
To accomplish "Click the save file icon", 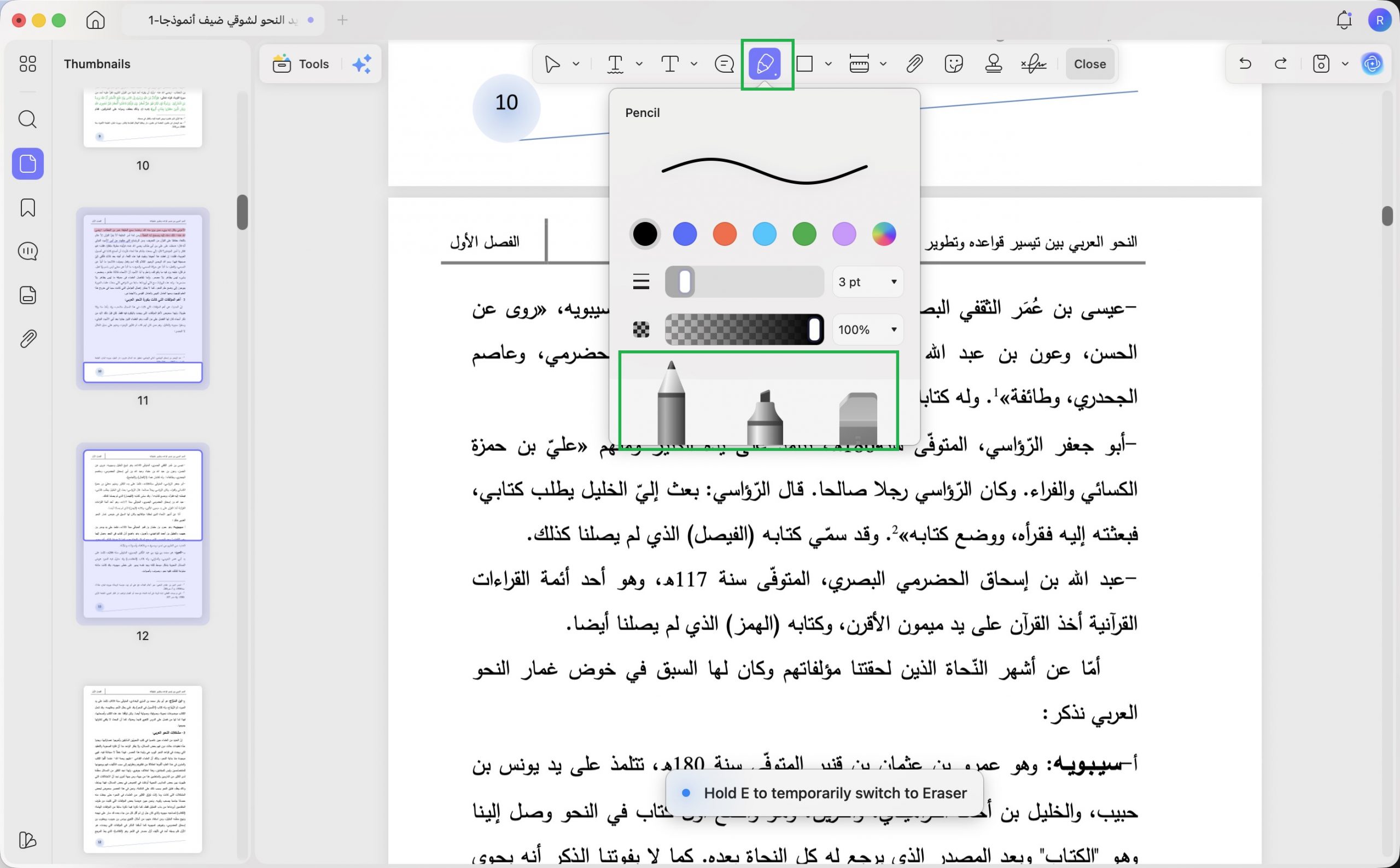I will [1321, 64].
